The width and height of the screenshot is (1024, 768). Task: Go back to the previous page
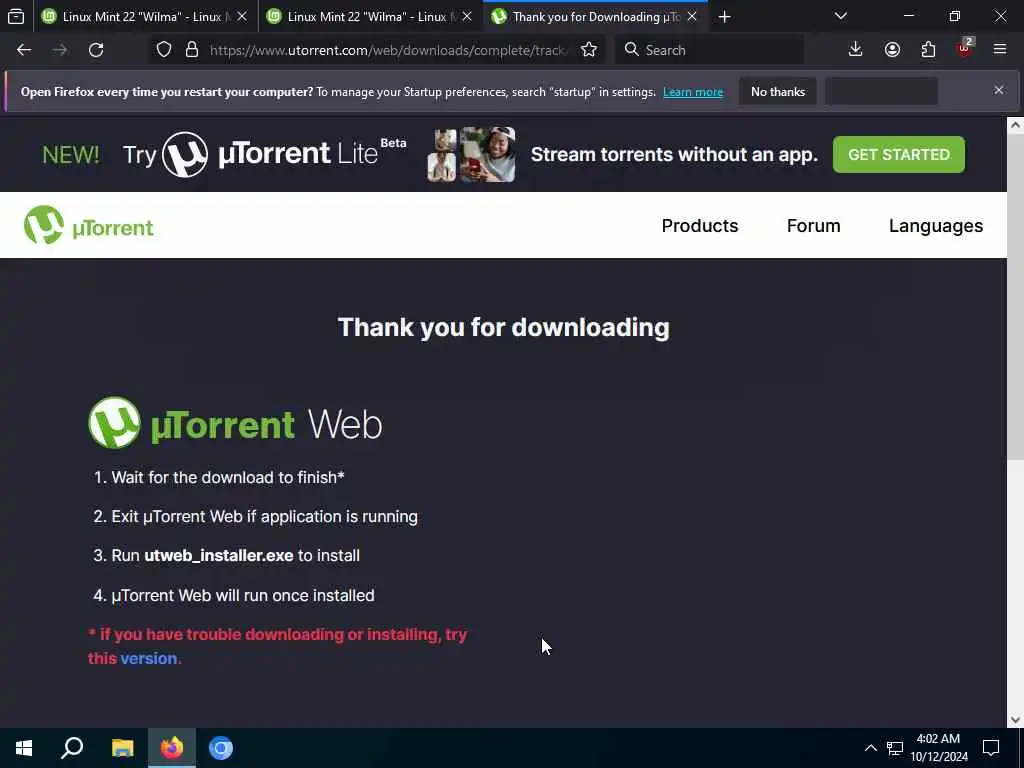click(24, 50)
